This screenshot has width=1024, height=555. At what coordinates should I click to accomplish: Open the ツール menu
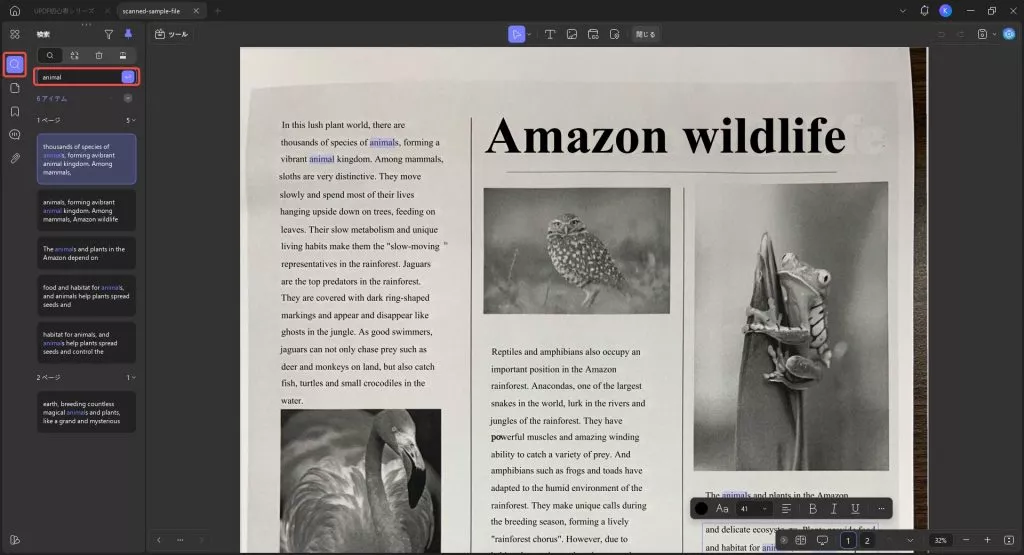[x=172, y=34]
